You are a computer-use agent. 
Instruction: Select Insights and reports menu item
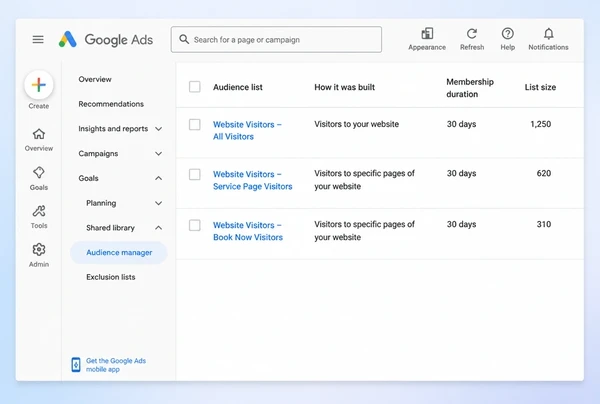(113, 129)
